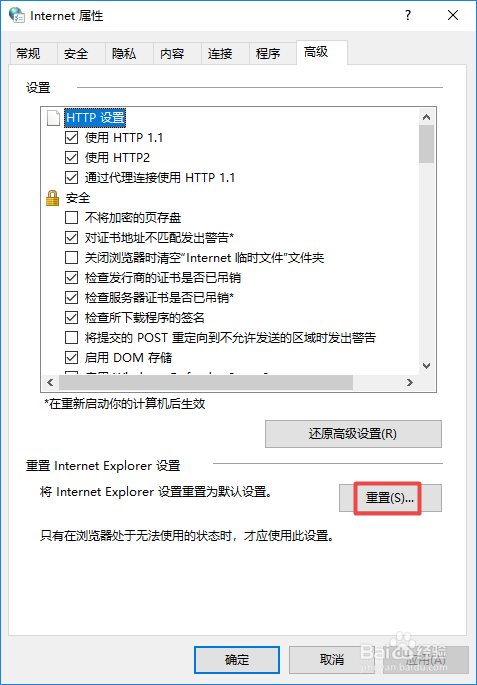Click the help question mark button
Viewport: 477px width, 685px height.
(x=408, y=15)
